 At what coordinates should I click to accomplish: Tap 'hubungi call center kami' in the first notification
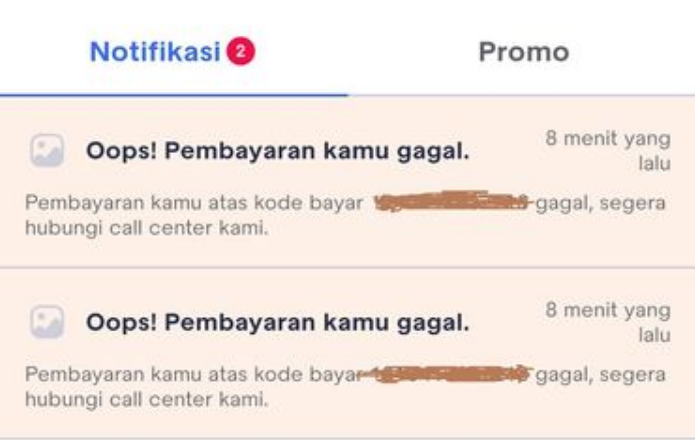[147, 228]
